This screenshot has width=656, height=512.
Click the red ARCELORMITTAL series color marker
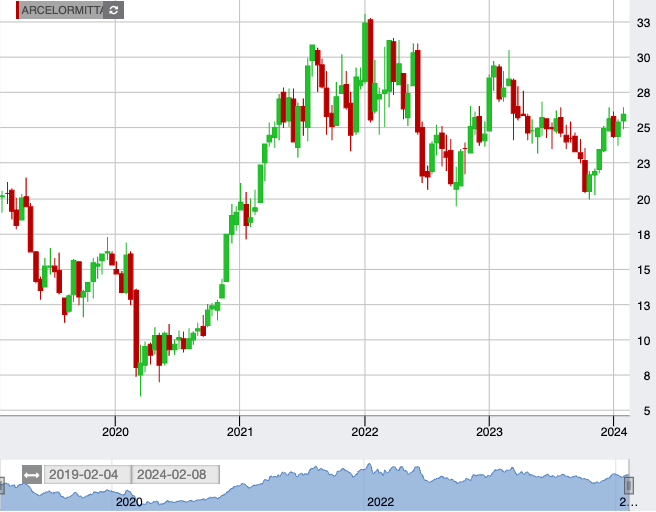click(18, 10)
